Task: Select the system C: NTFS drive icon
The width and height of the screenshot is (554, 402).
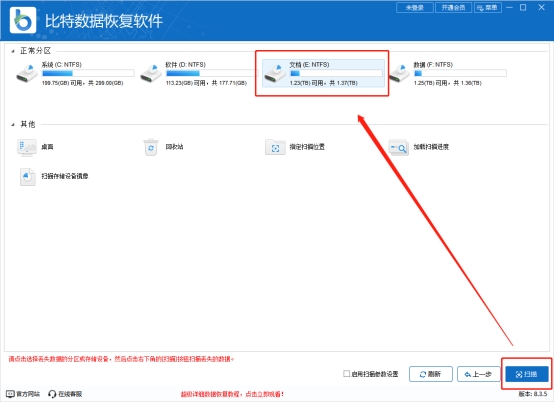Action: point(27,73)
